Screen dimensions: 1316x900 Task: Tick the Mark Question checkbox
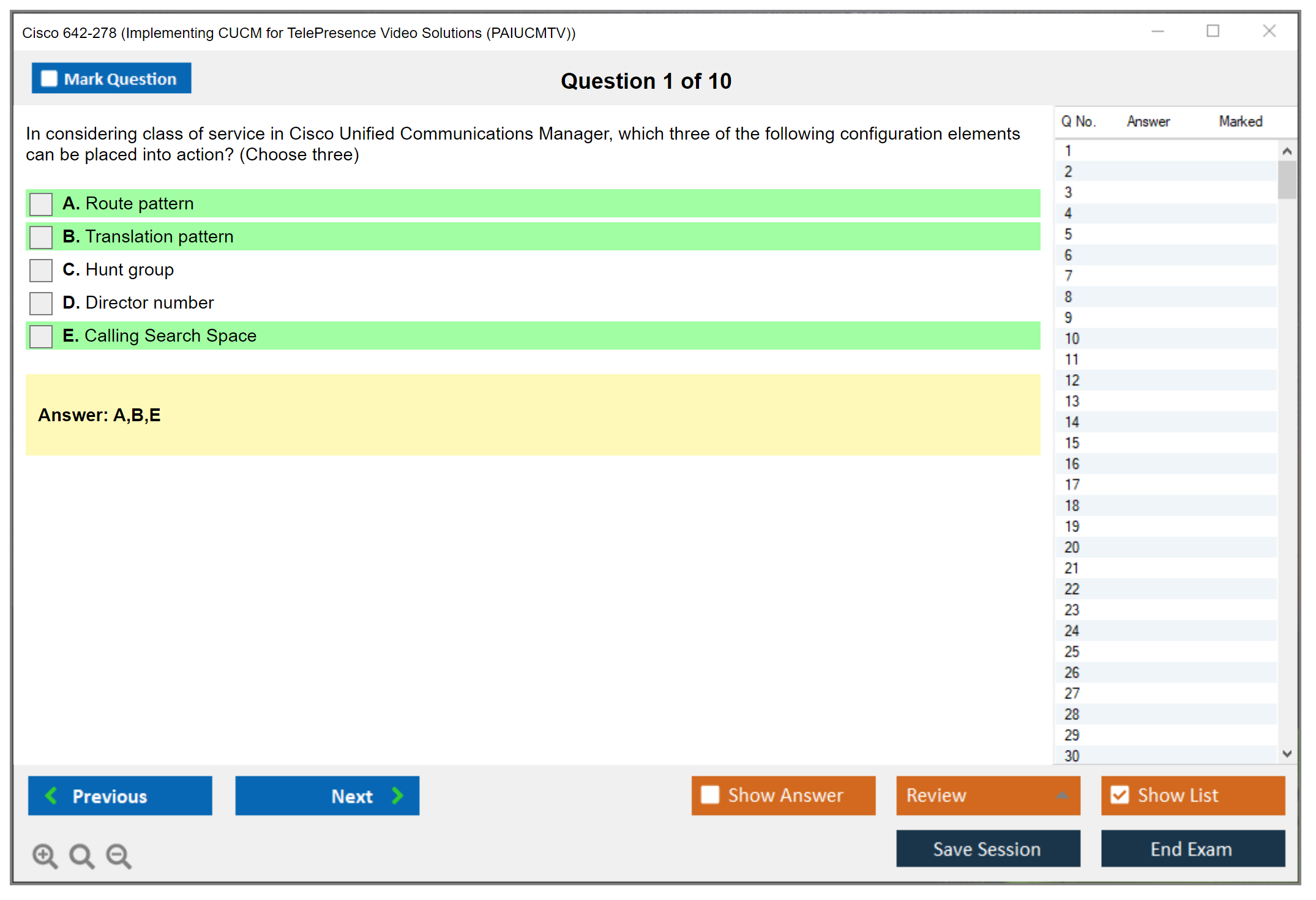click(x=49, y=79)
